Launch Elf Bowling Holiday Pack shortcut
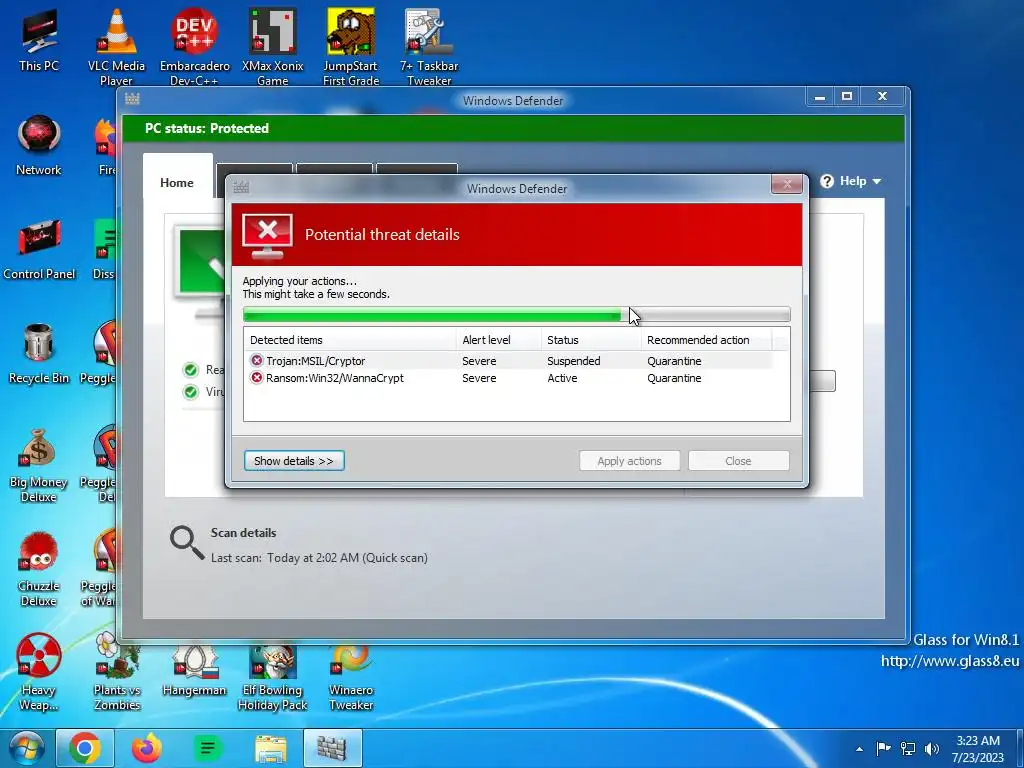Viewport: 1024px width, 768px height. coord(272,678)
